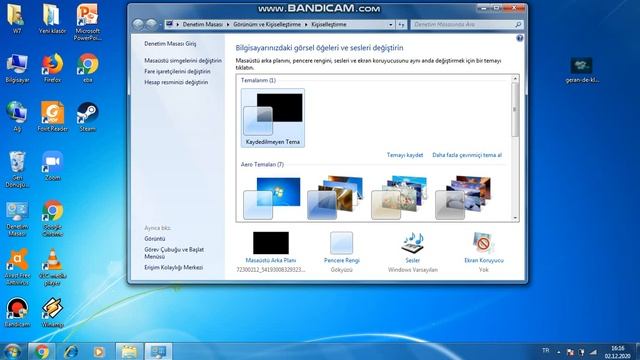
Task: Open Denetim Masası desktop icon
Action: [x=17, y=219]
